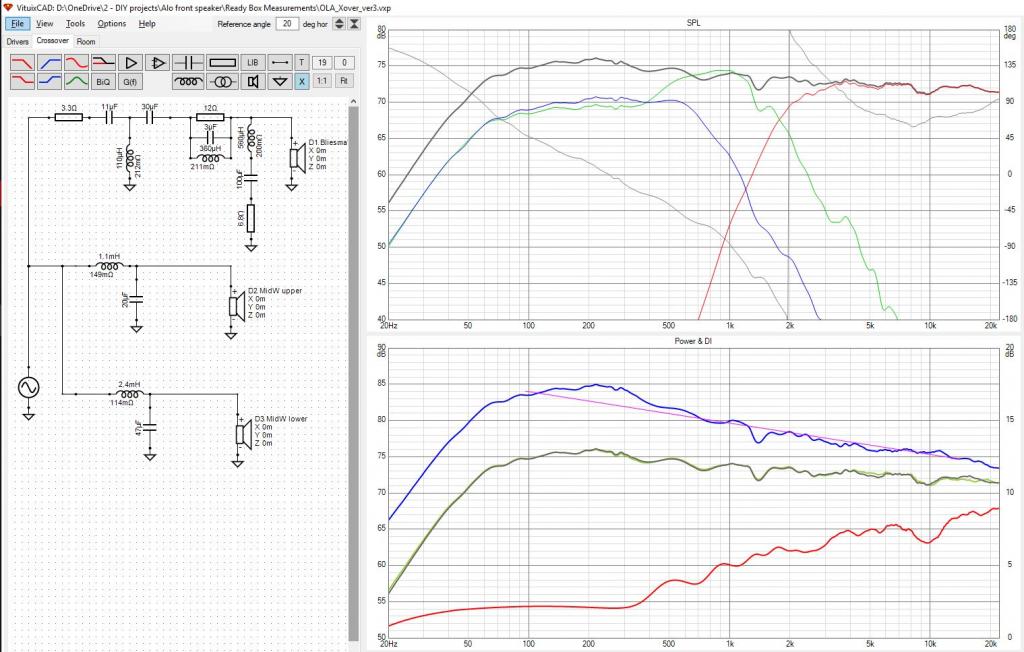Select the 20µF shunt capacitor
The height and width of the screenshot is (652, 1024).
pos(136,299)
